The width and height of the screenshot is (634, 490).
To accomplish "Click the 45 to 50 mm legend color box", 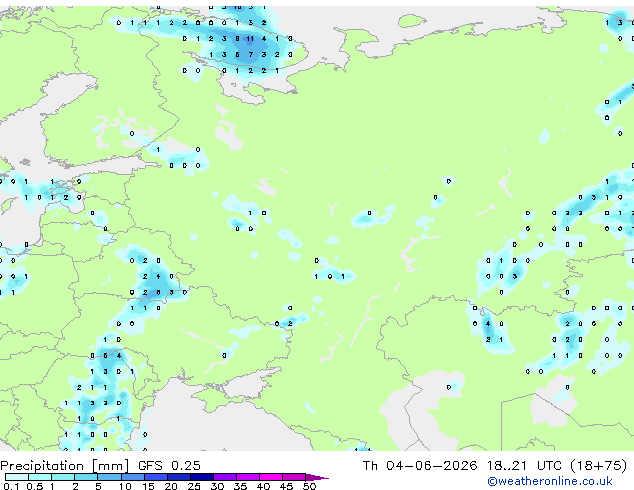I will [x=294, y=477].
